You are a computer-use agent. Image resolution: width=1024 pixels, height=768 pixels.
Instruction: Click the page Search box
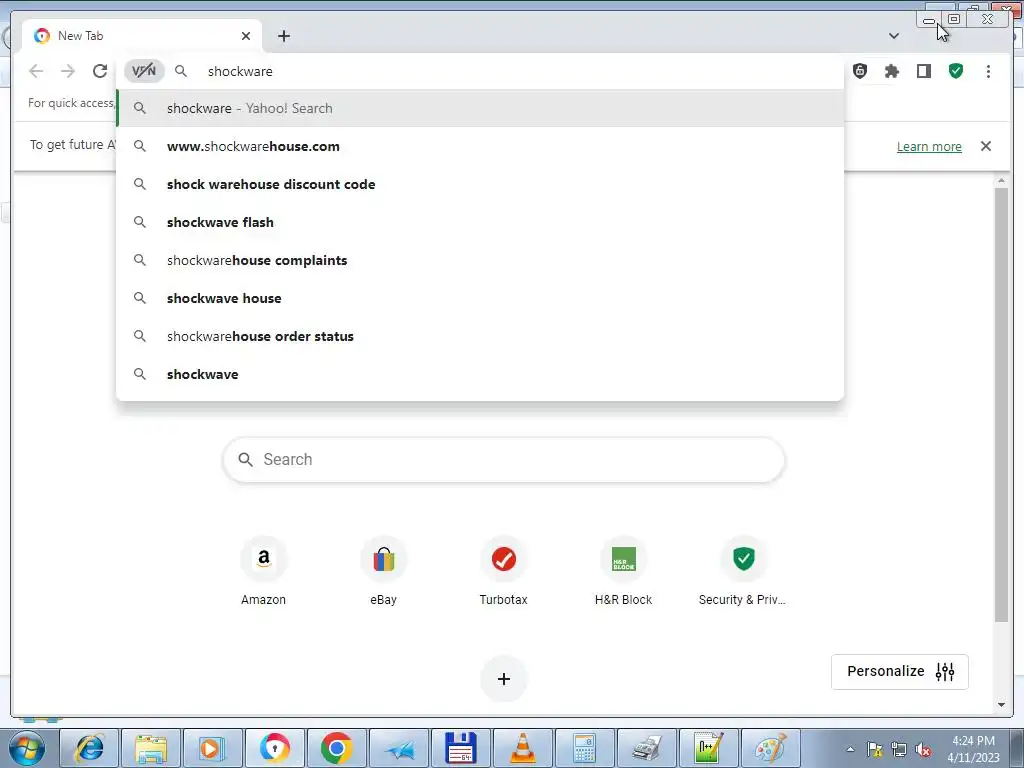(x=504, y=460)
